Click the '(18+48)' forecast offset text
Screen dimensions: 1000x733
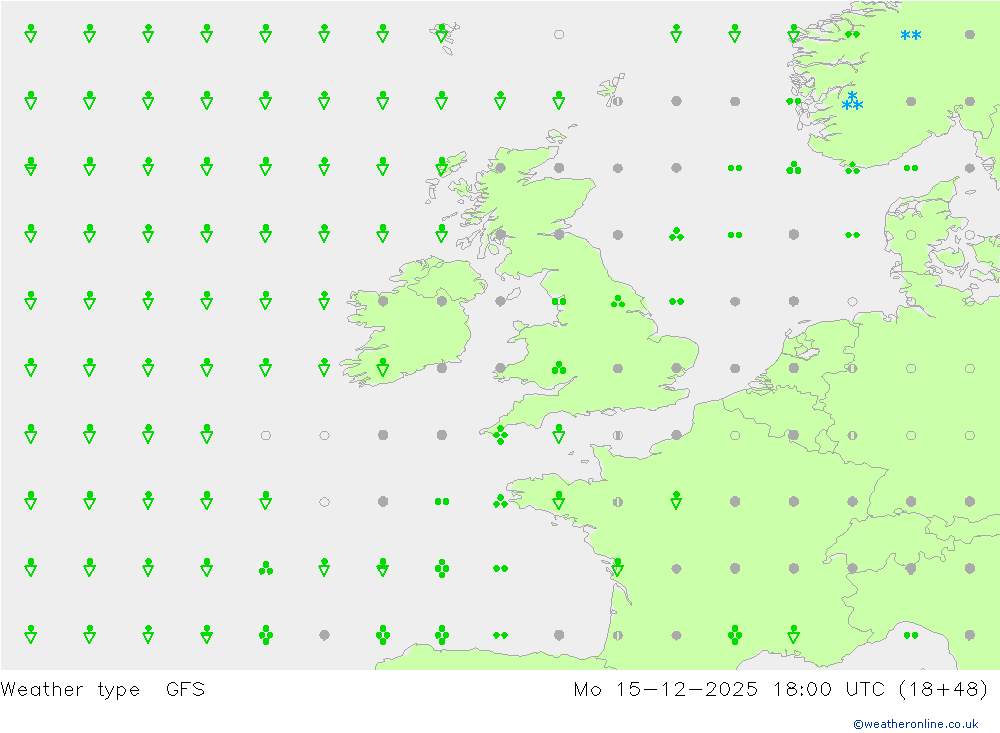tap(943, 689)
